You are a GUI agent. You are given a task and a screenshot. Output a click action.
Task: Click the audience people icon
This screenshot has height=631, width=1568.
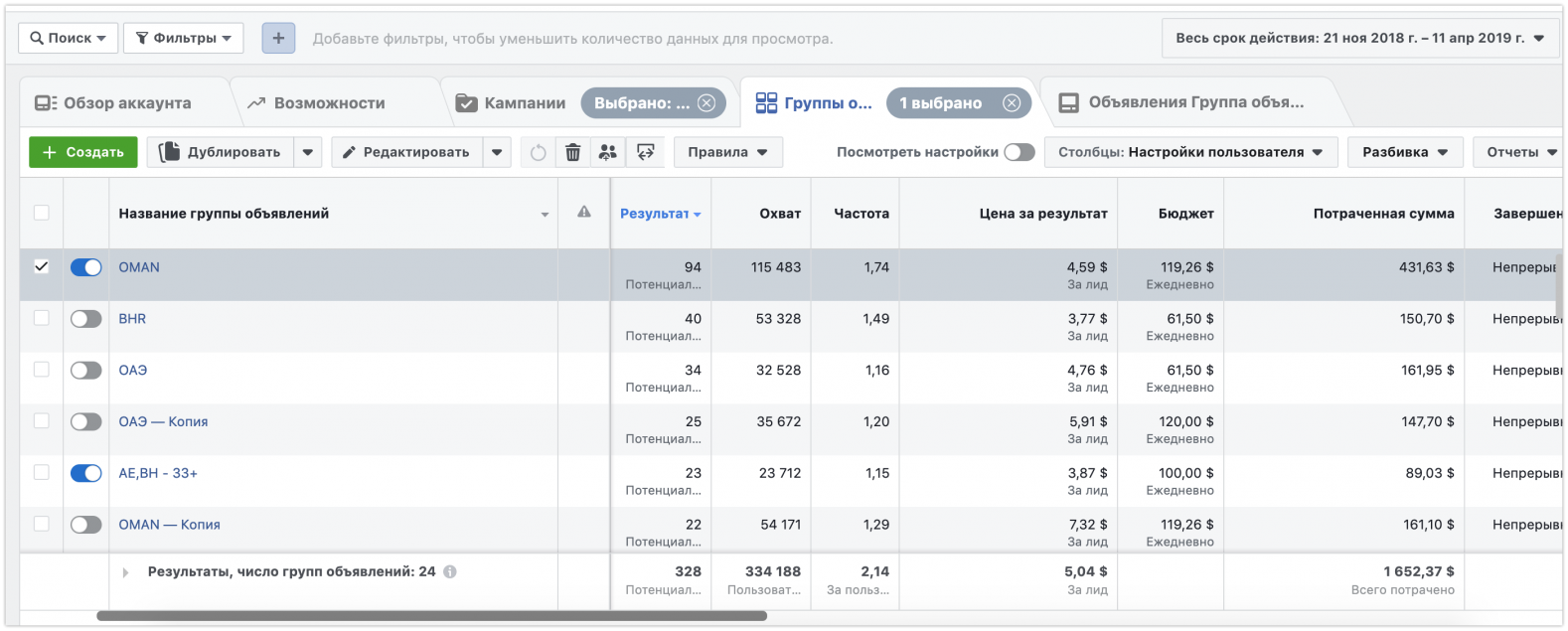608,152
